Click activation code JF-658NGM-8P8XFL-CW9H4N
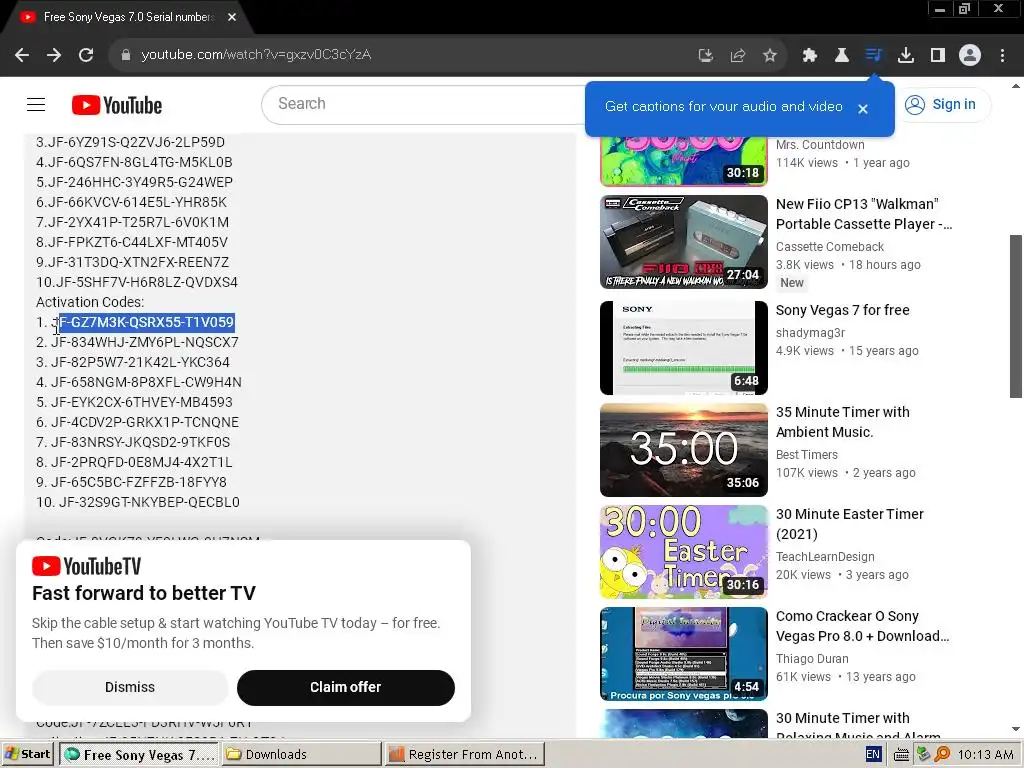Screen dimensions: 1024x768 click(146, 382)
